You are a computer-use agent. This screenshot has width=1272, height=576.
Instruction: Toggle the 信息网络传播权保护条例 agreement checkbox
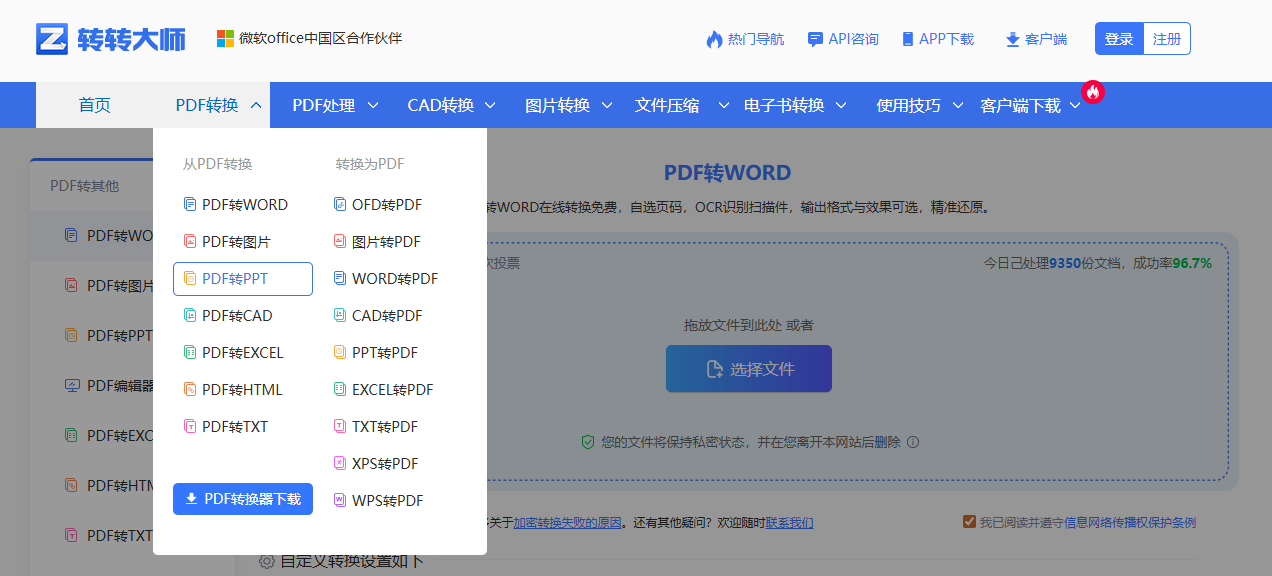click(969, 521)
